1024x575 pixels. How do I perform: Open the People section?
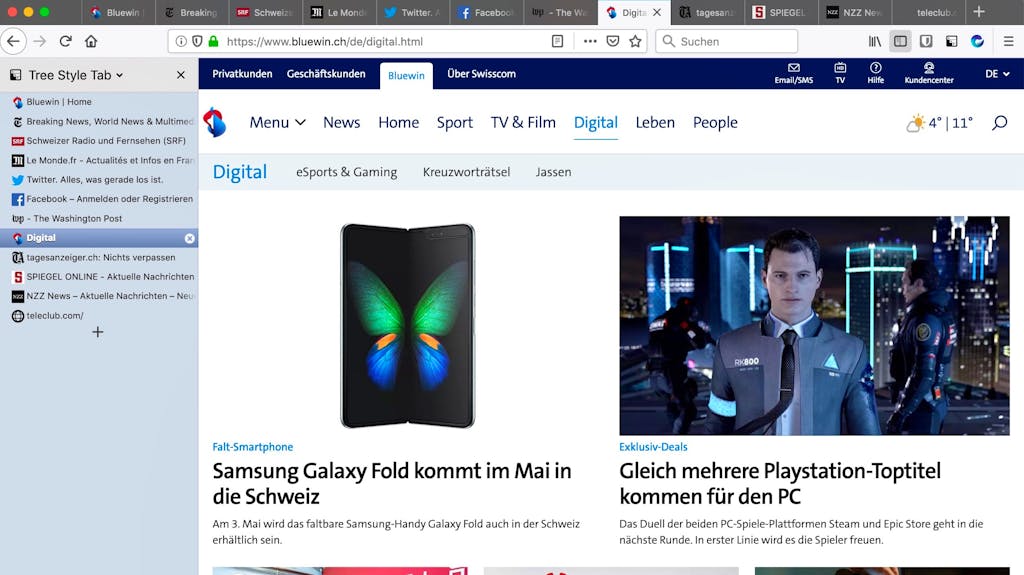715,123
